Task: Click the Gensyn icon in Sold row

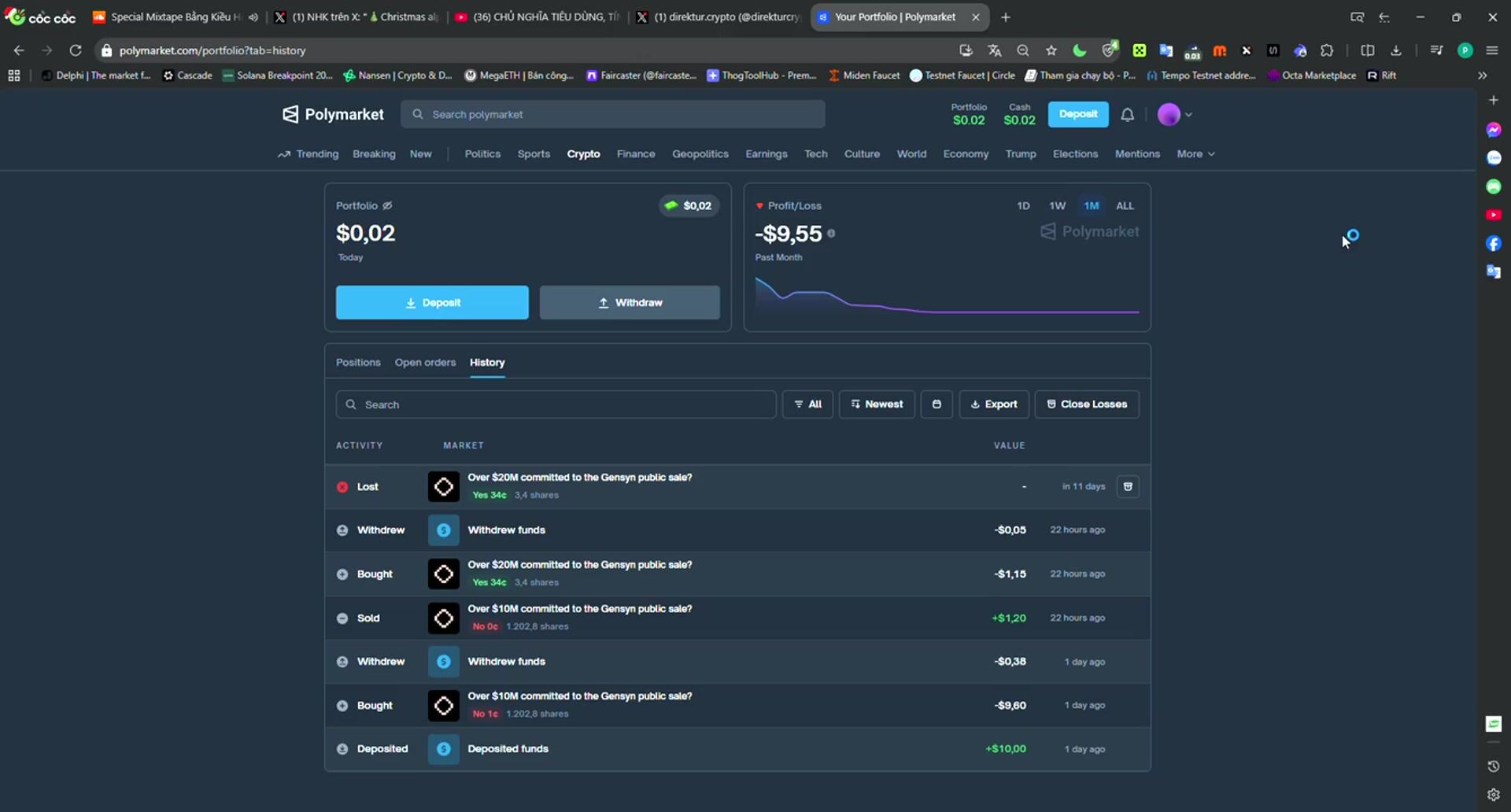Action: (x=444, y=618)
